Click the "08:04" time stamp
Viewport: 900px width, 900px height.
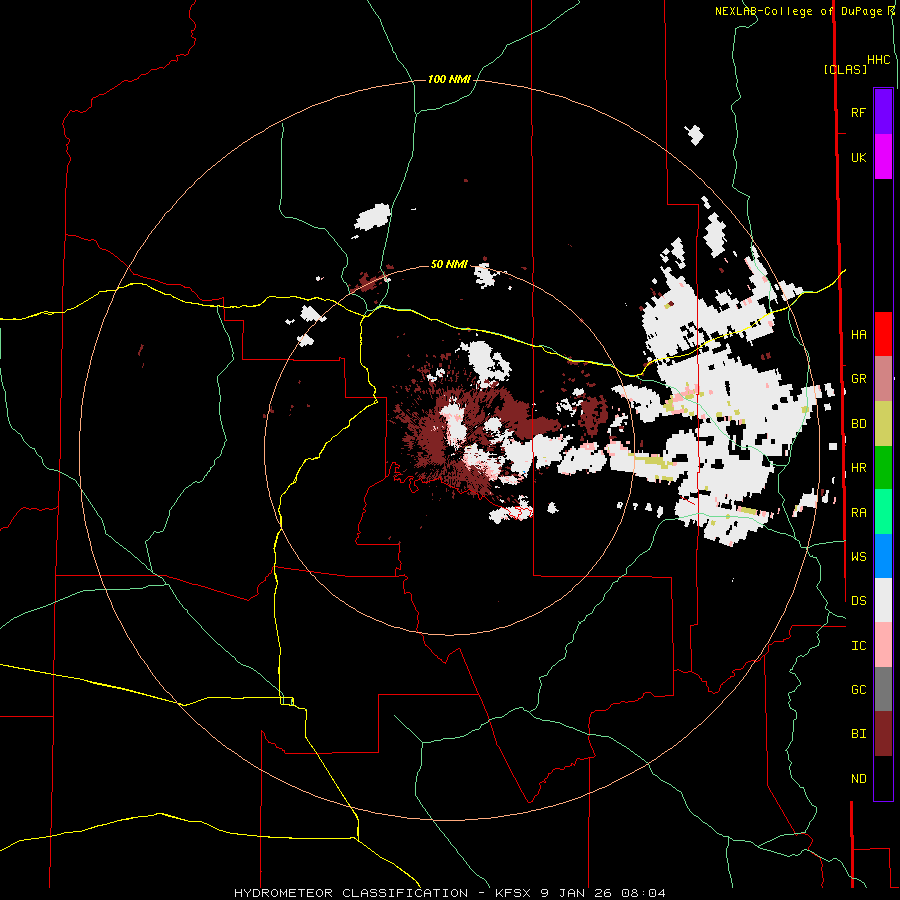(644, 893)
